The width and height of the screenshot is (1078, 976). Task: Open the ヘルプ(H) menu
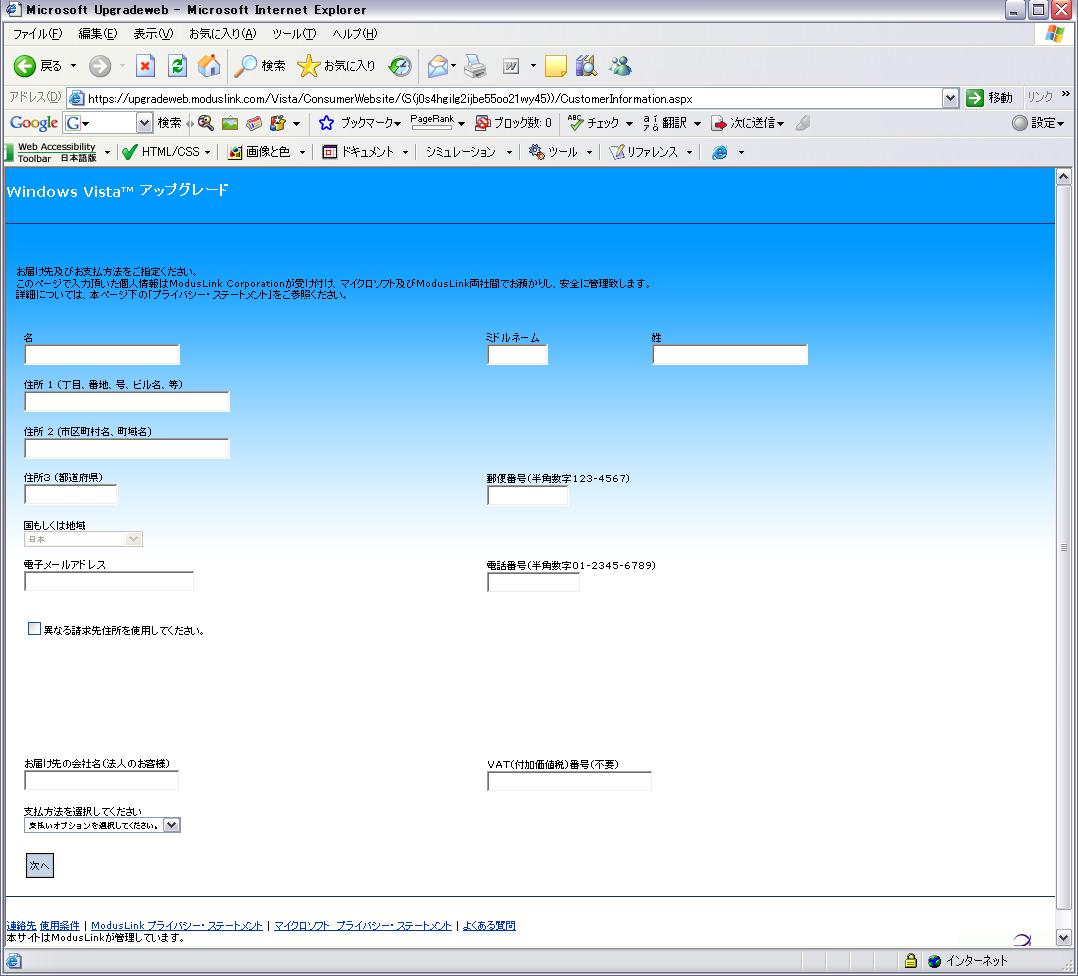pos(354,34)
